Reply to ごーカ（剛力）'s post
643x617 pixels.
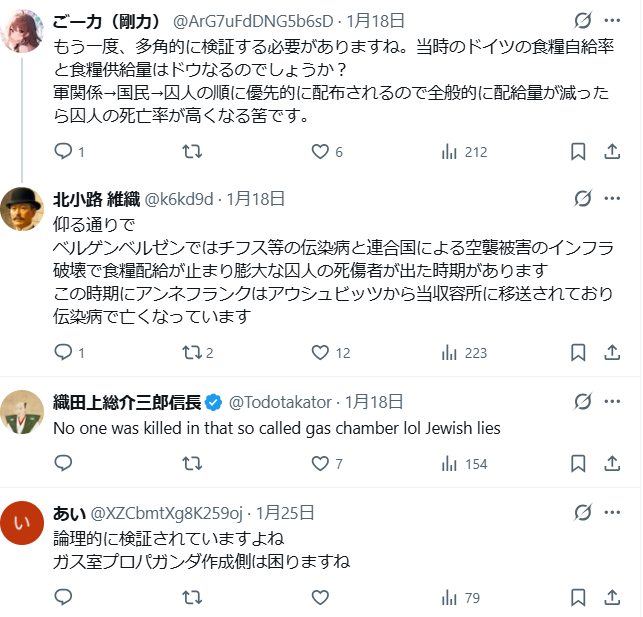(x=63, y=152)
